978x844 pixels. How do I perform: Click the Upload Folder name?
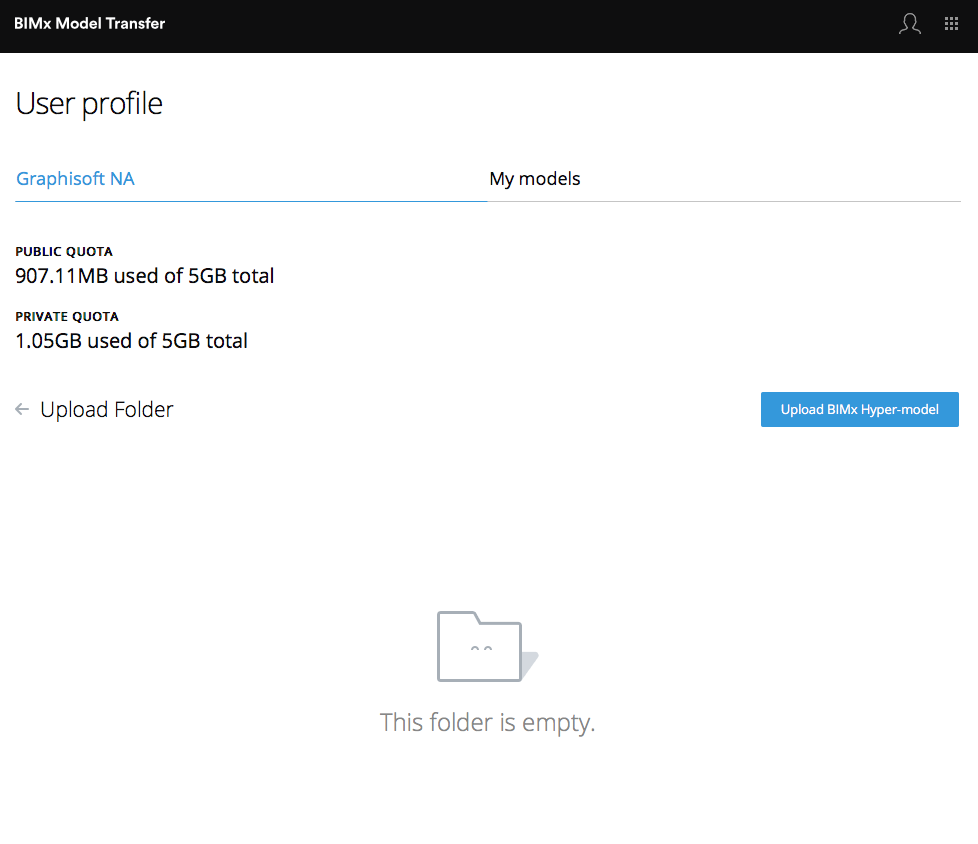pyautogui.click(x=107, y=409)
